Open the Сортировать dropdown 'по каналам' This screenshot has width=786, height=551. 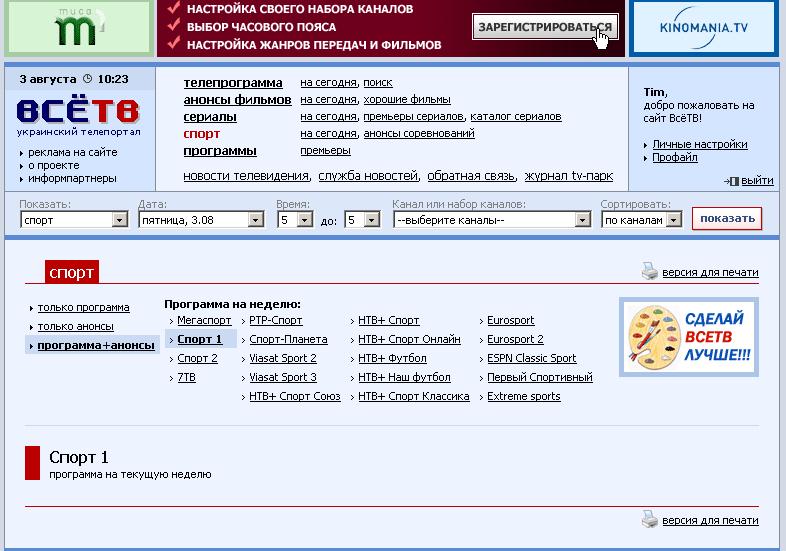(x=641, y=220)
